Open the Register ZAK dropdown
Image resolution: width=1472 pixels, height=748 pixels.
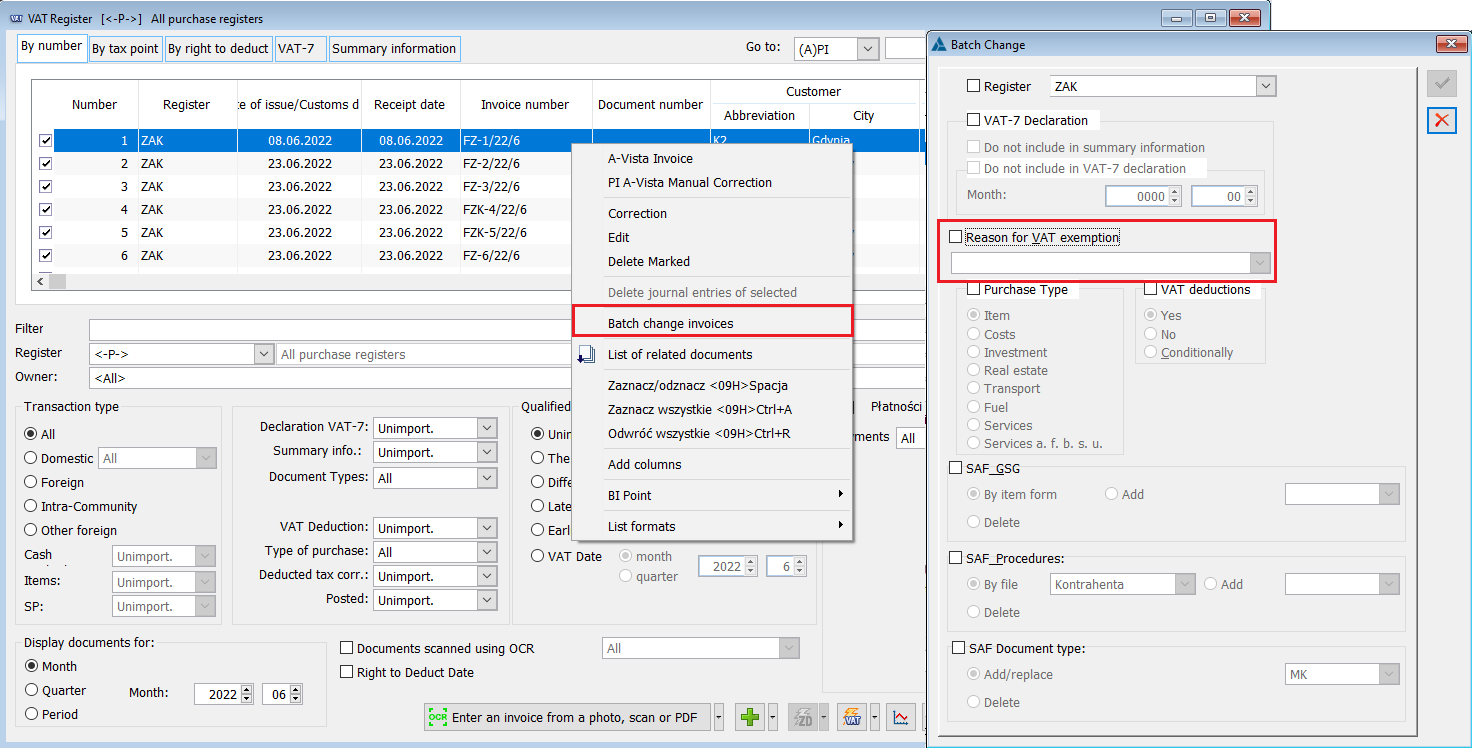[1266, 86]
